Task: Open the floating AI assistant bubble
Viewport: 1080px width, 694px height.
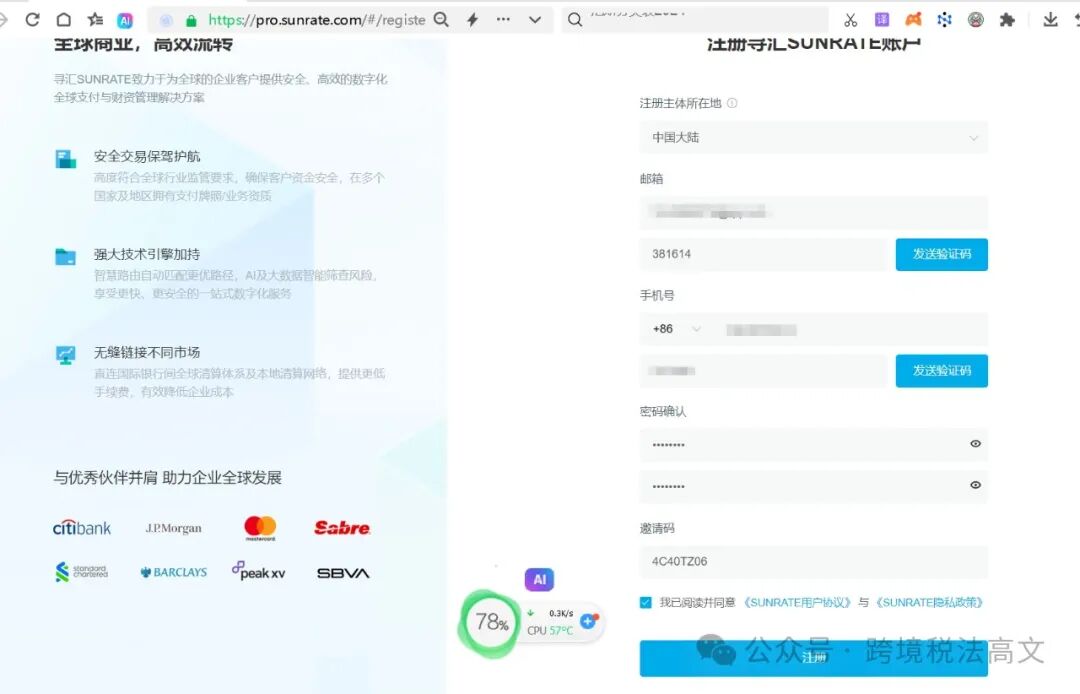Action: pos(539,579)
